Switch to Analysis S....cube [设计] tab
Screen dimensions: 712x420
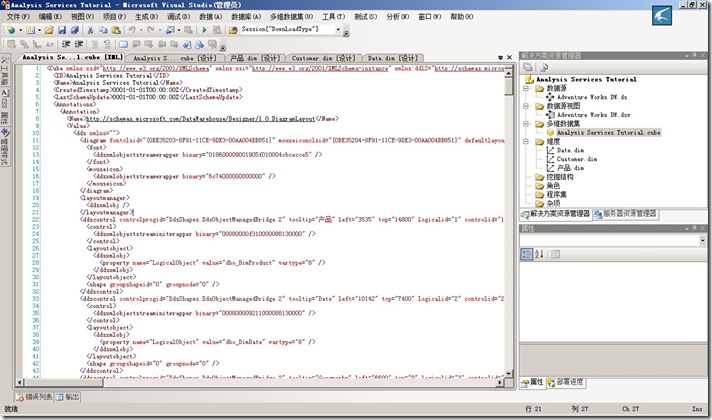(x=175, y=58)
